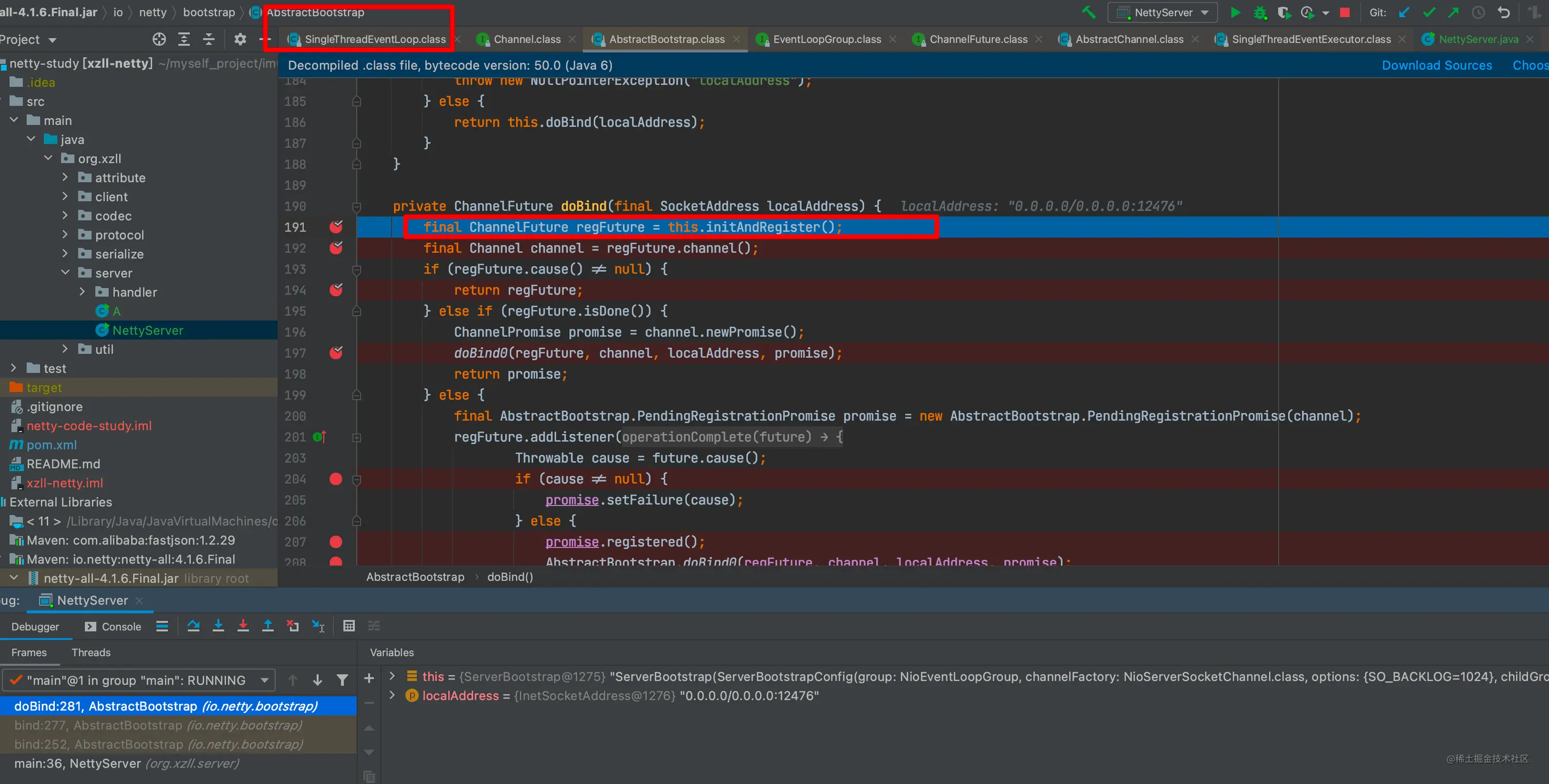1549x784 pixels.
Task: Disable the breakpoint on line 197
Action: coord(336,353)
